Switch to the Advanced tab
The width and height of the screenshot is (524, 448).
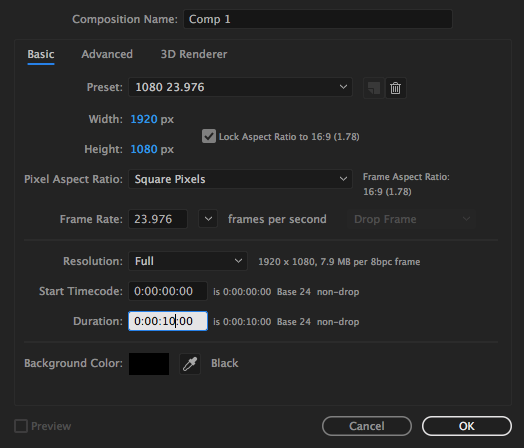click(x=107, y=54)
